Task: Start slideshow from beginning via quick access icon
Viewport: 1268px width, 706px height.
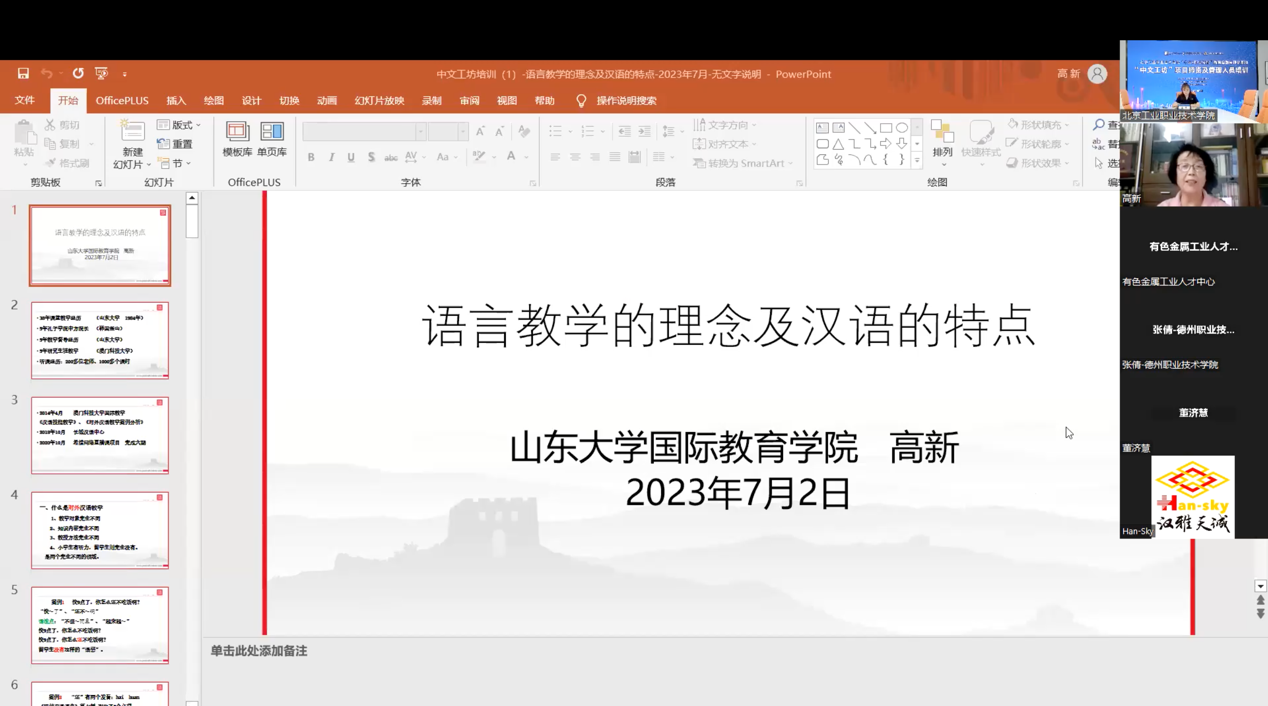Action: pyautogui.click(x=101, y=74)
